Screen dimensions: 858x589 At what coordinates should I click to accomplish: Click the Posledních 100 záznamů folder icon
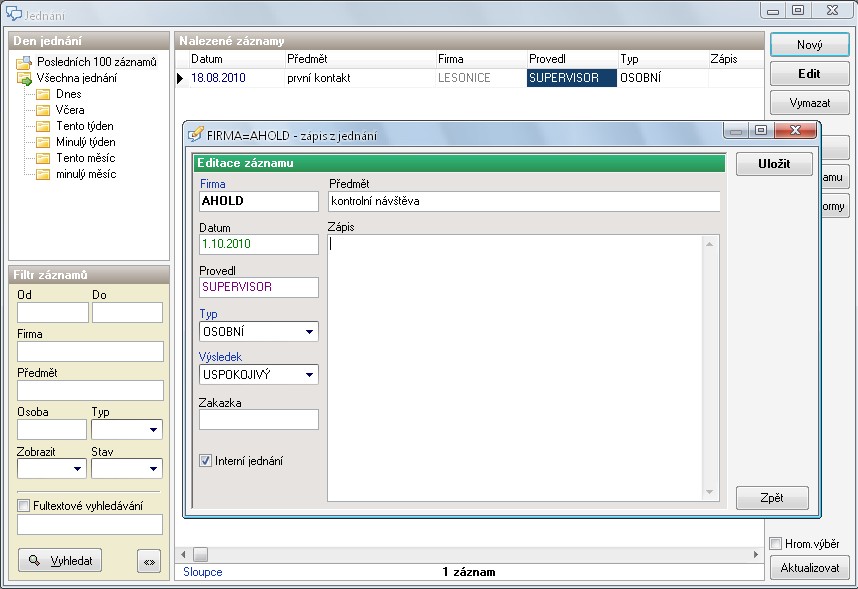(24, 62)
